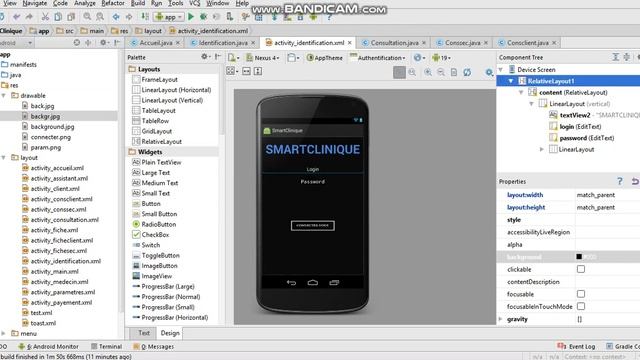Open the Messages tool window

(153, 347)
